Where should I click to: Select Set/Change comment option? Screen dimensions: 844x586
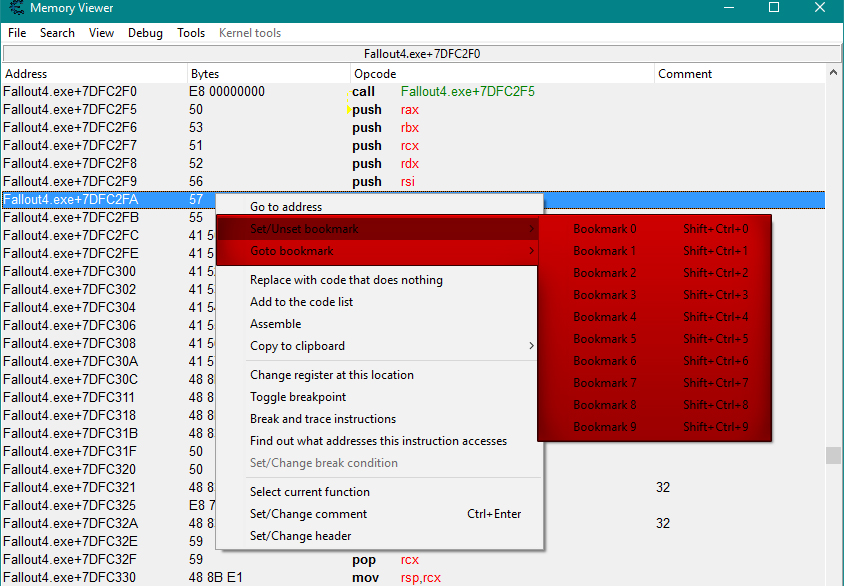[x=308, y=514]
